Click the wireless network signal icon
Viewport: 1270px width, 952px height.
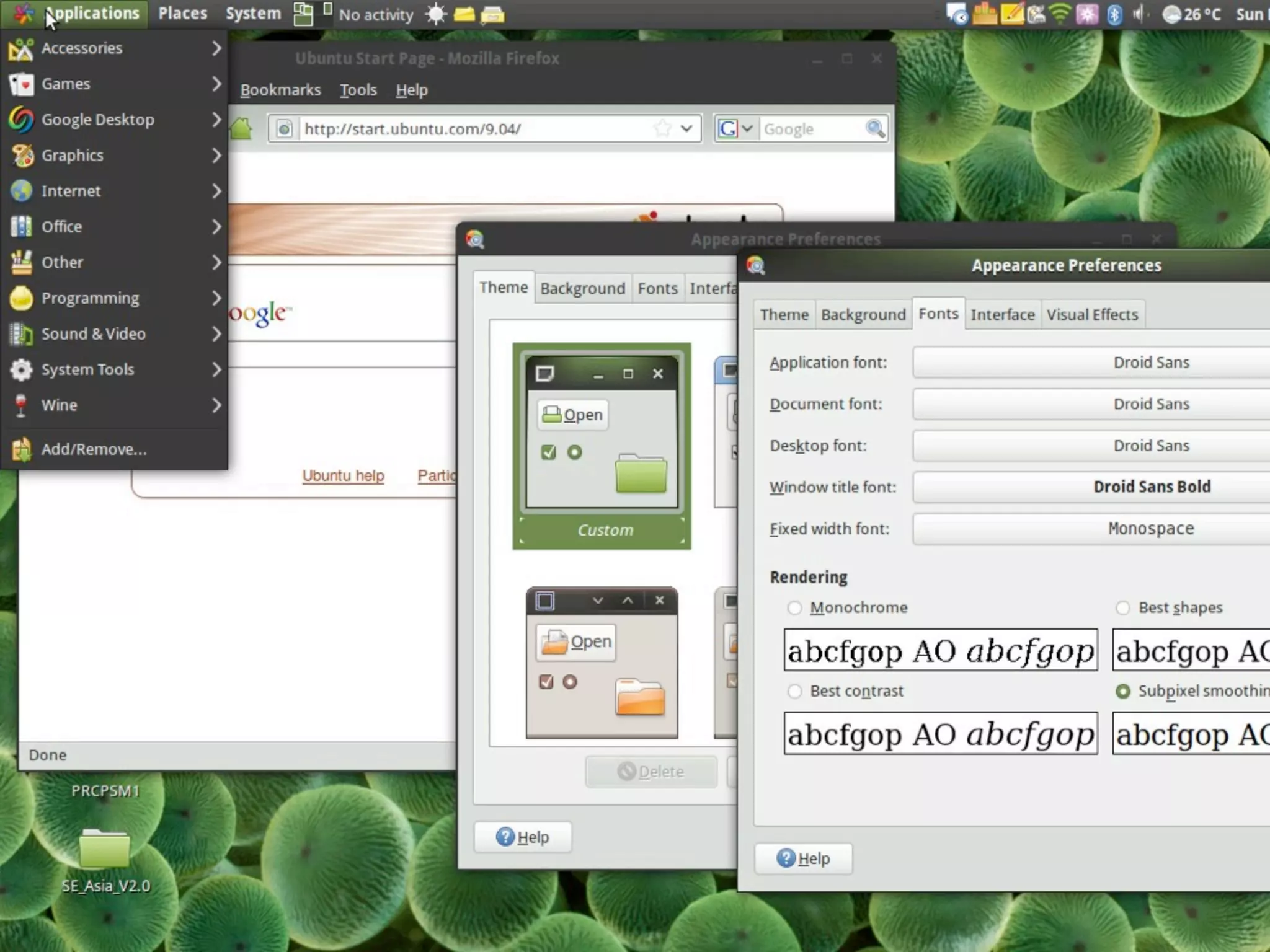click(1061, 14)
